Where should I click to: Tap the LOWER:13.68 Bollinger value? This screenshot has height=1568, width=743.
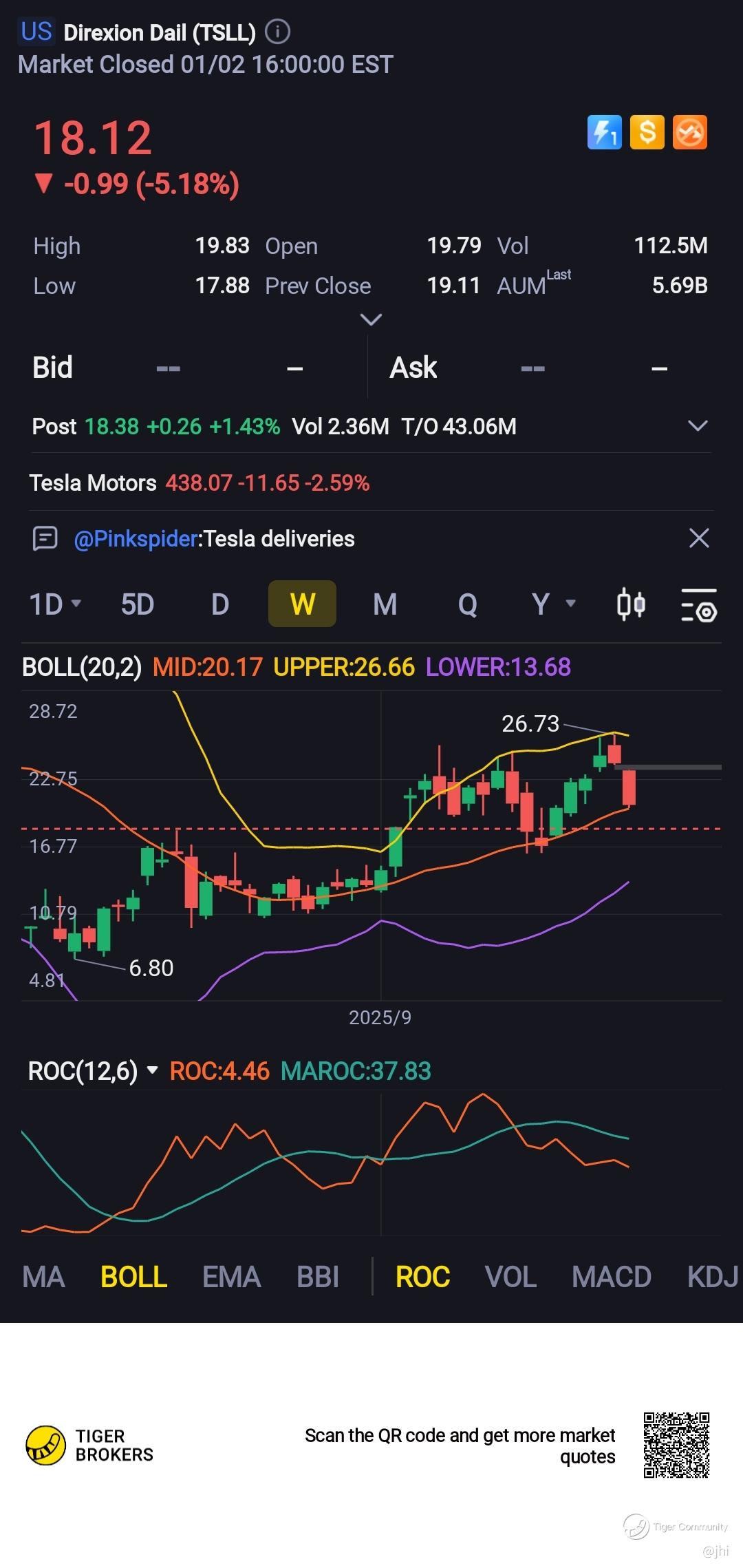pyautogui.click(x=498, y=667)
